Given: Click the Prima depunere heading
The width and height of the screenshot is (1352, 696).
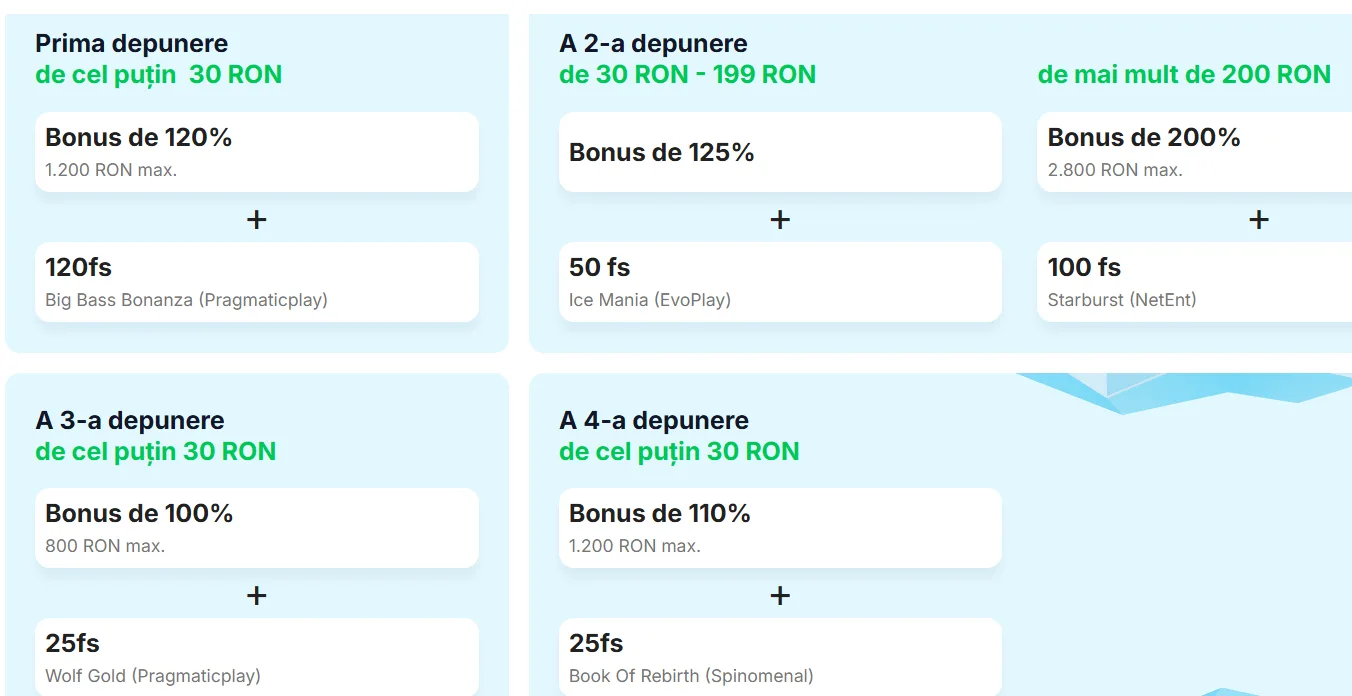Looking at the screenshot, I should click(x=132, y=43).
